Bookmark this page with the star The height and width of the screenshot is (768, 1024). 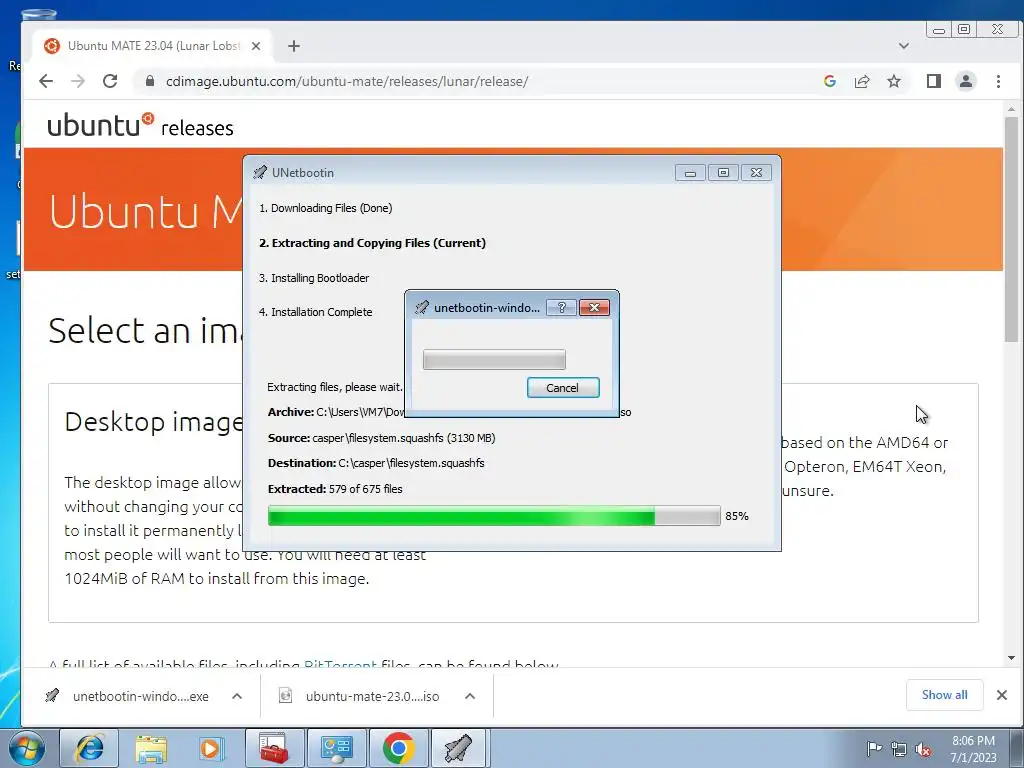click(894, 81)
